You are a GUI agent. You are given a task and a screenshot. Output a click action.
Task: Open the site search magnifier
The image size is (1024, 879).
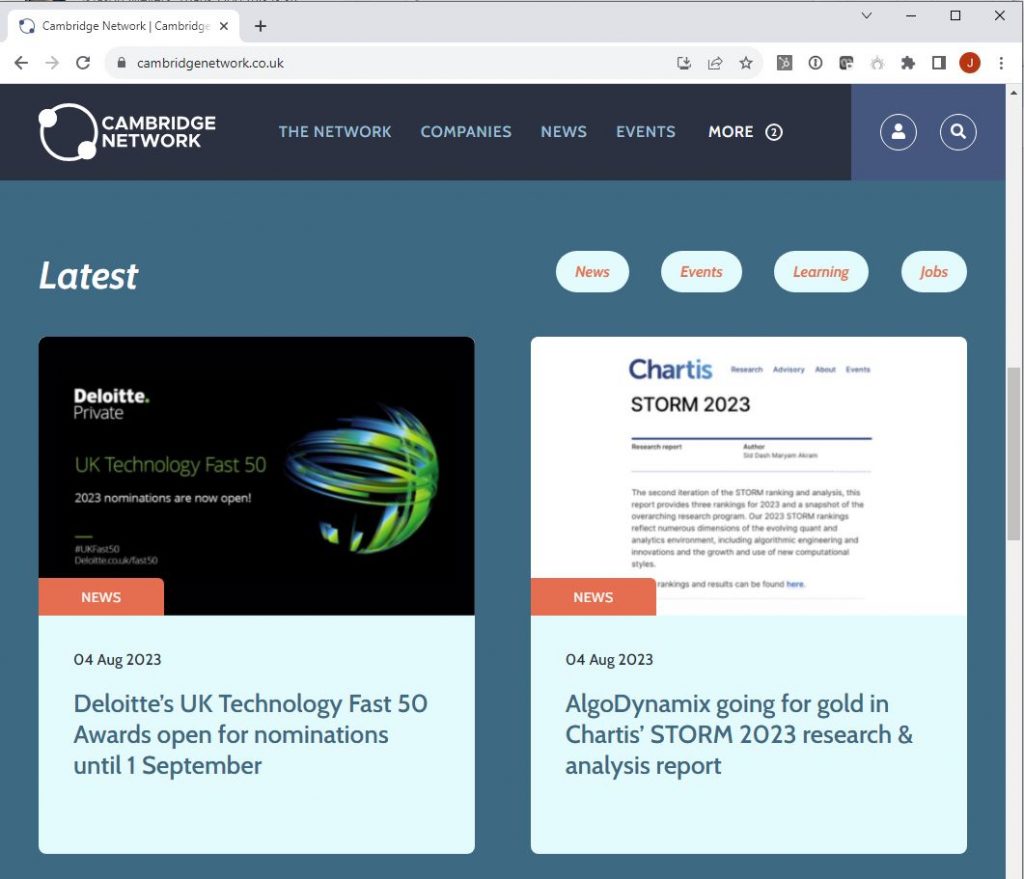pyautogui.click(x=958, y=132)
